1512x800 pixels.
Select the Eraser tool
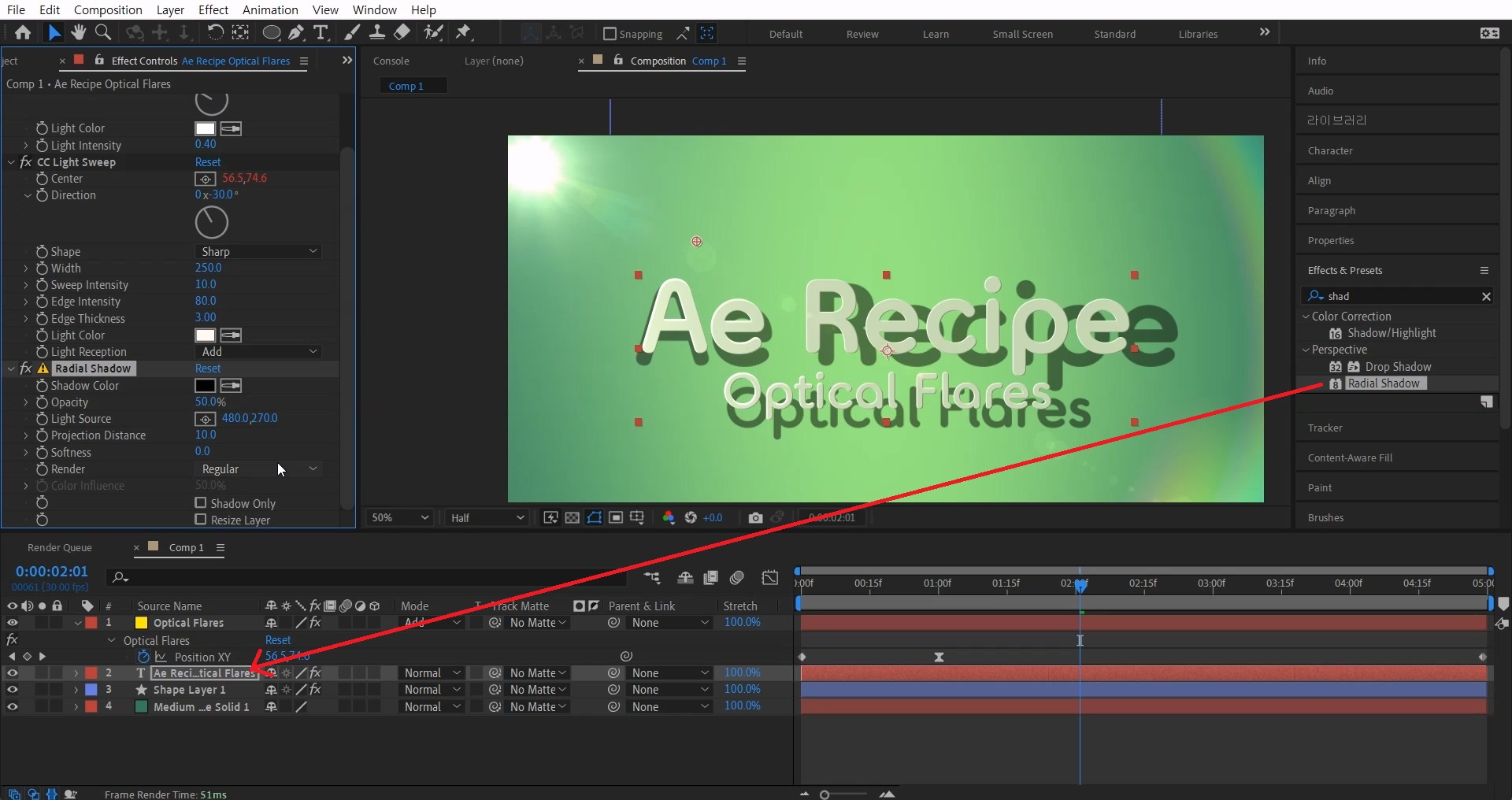pos(402,32)
